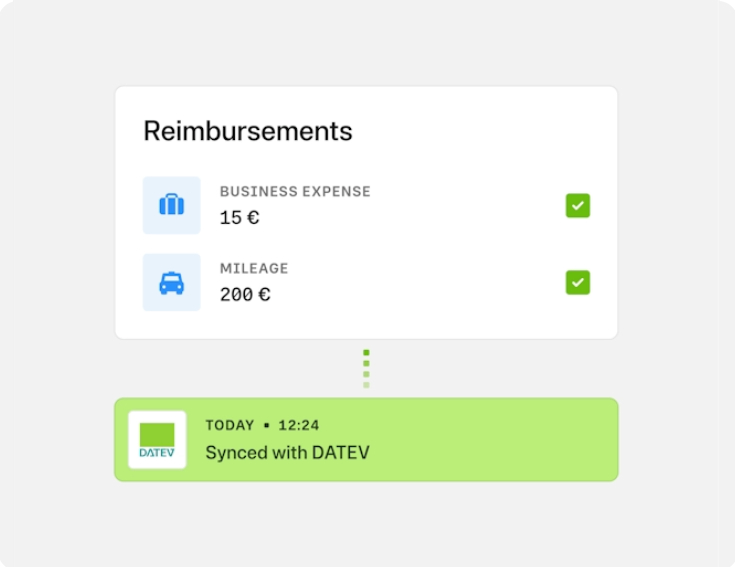
Task: Click the bullet between TODAY and 12:24
Action: (267, 426)
